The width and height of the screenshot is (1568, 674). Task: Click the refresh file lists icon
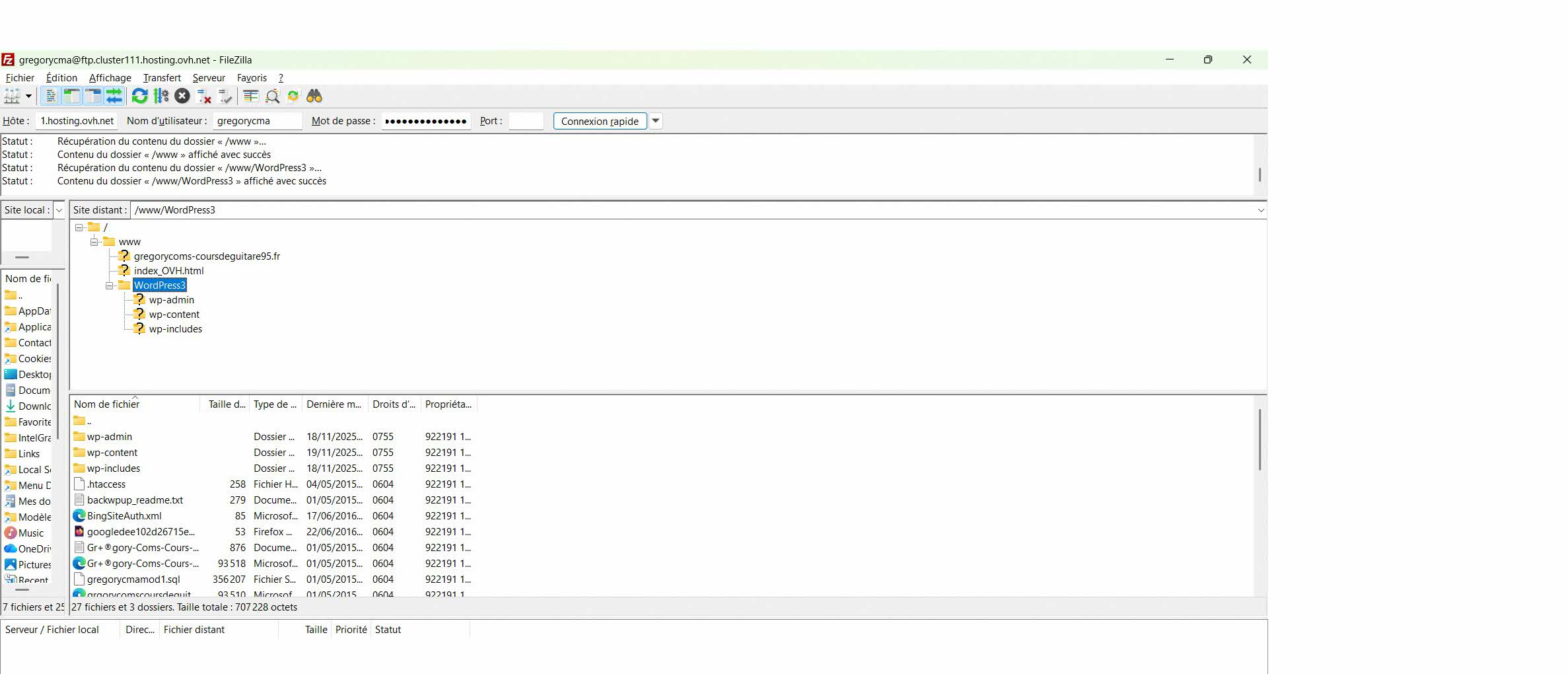(139, 96)
